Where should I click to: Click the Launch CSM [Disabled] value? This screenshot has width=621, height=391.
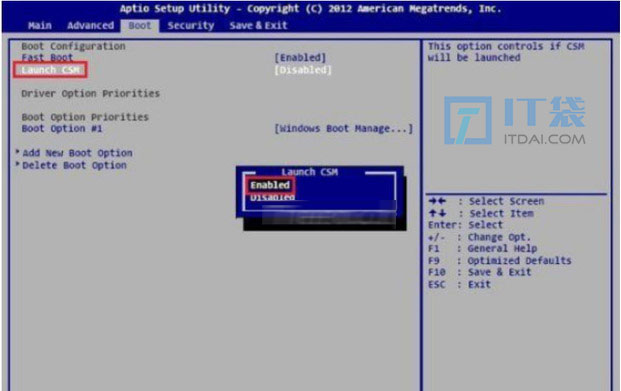(303, 70)
